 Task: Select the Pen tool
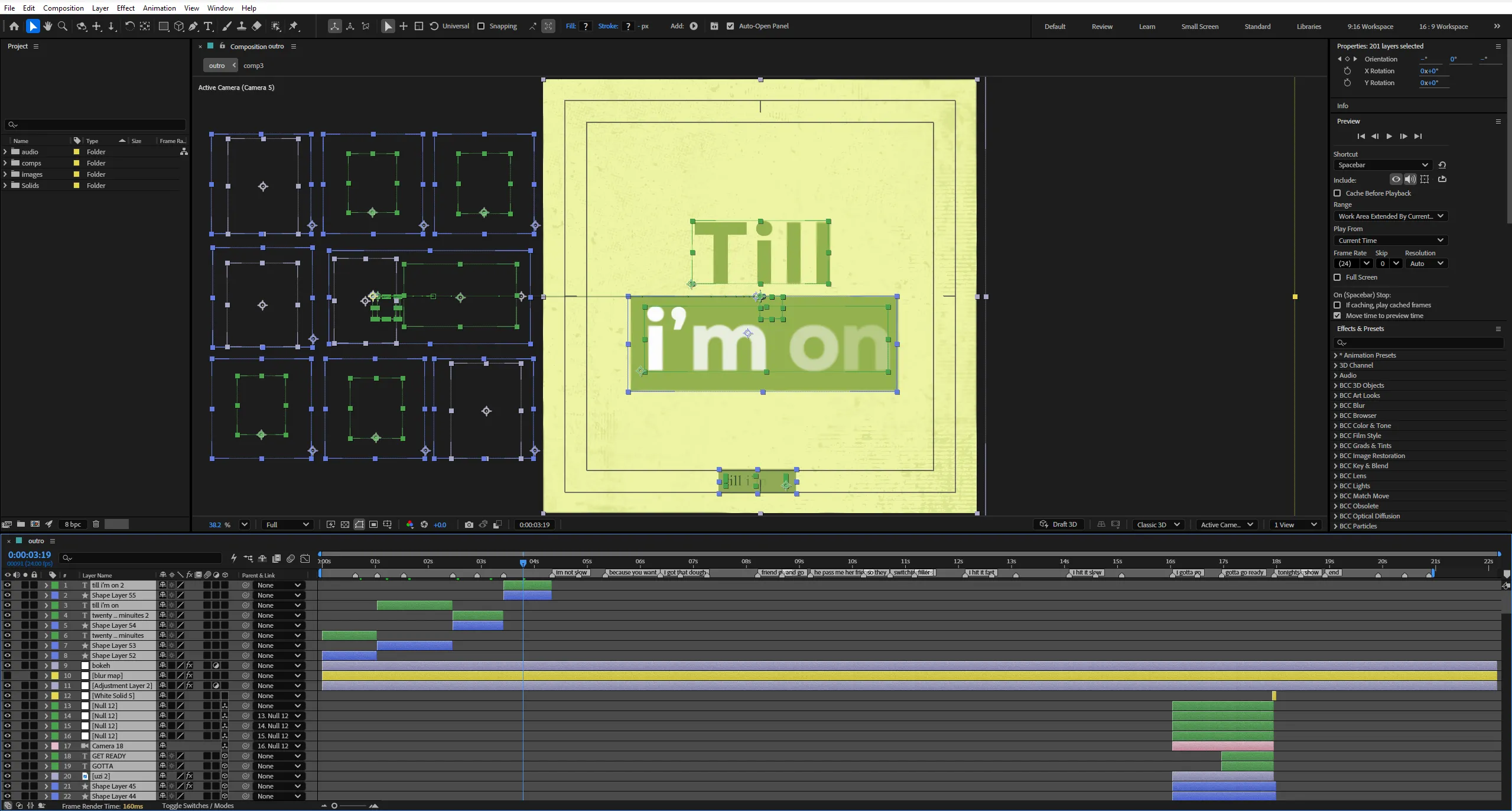click(194, 26)
